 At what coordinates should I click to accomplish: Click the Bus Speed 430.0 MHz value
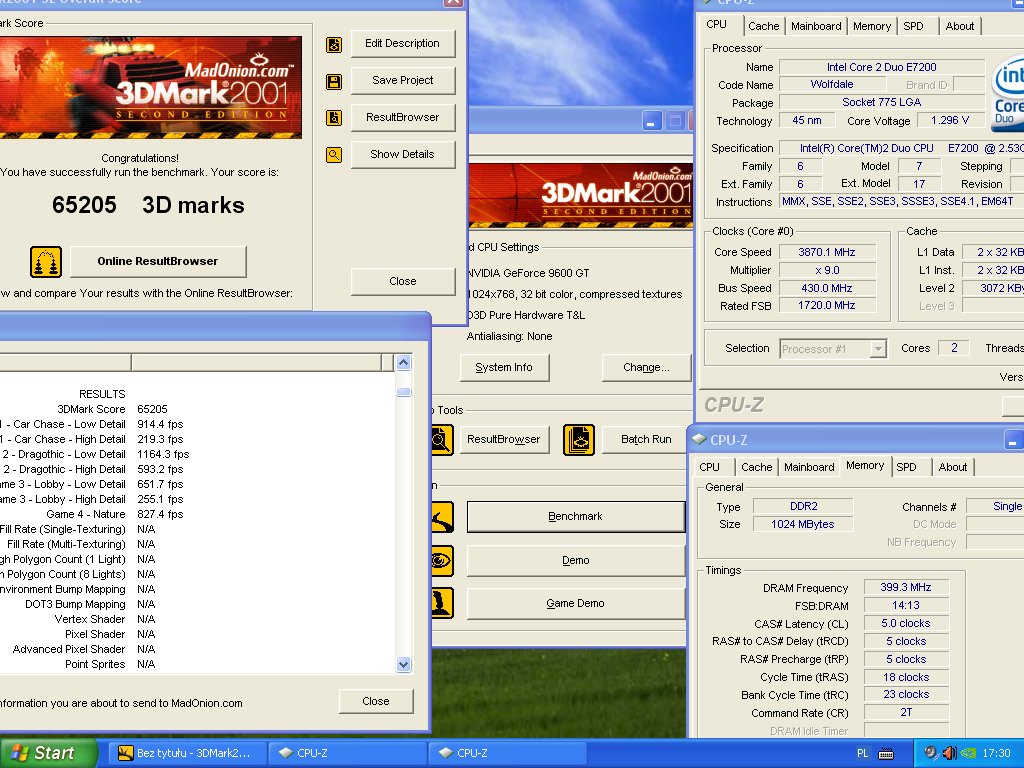pos(827,288)
